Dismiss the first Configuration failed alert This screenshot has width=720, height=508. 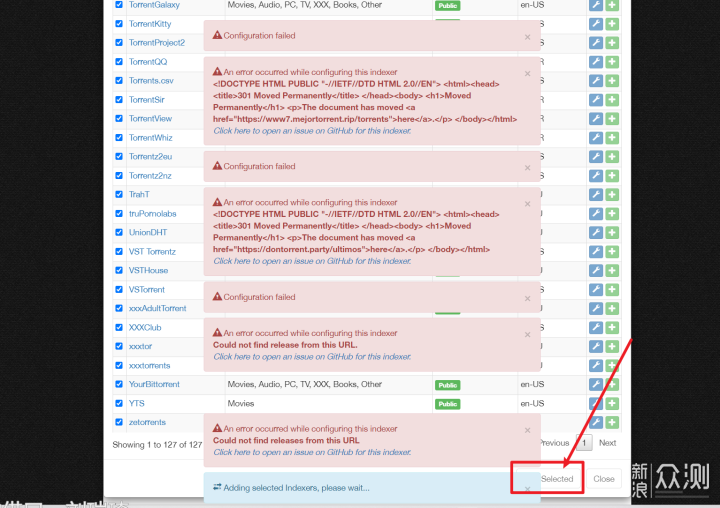pos(528,37)
